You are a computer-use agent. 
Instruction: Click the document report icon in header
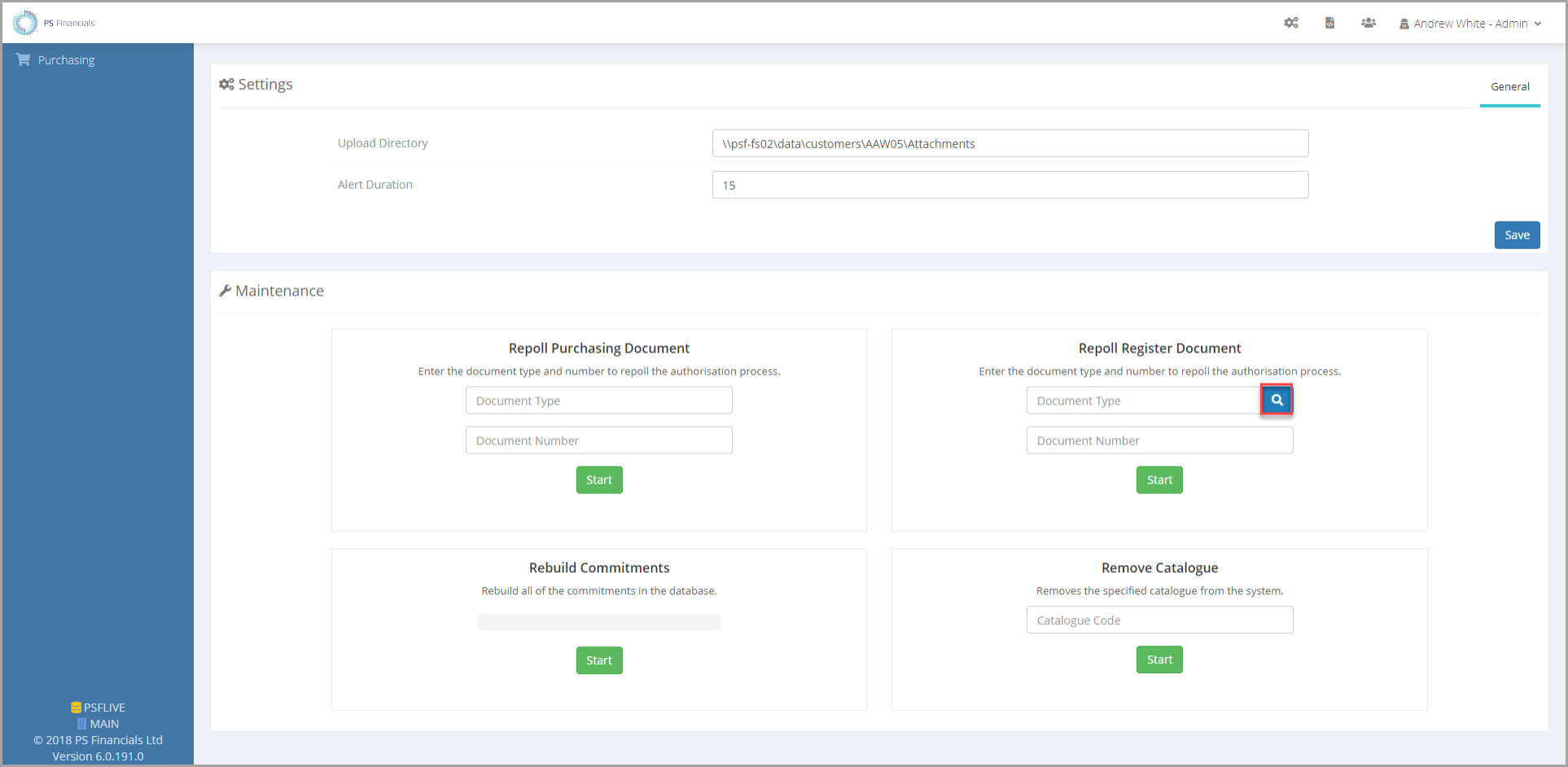pyautogui.click(x=1329, y=23)
